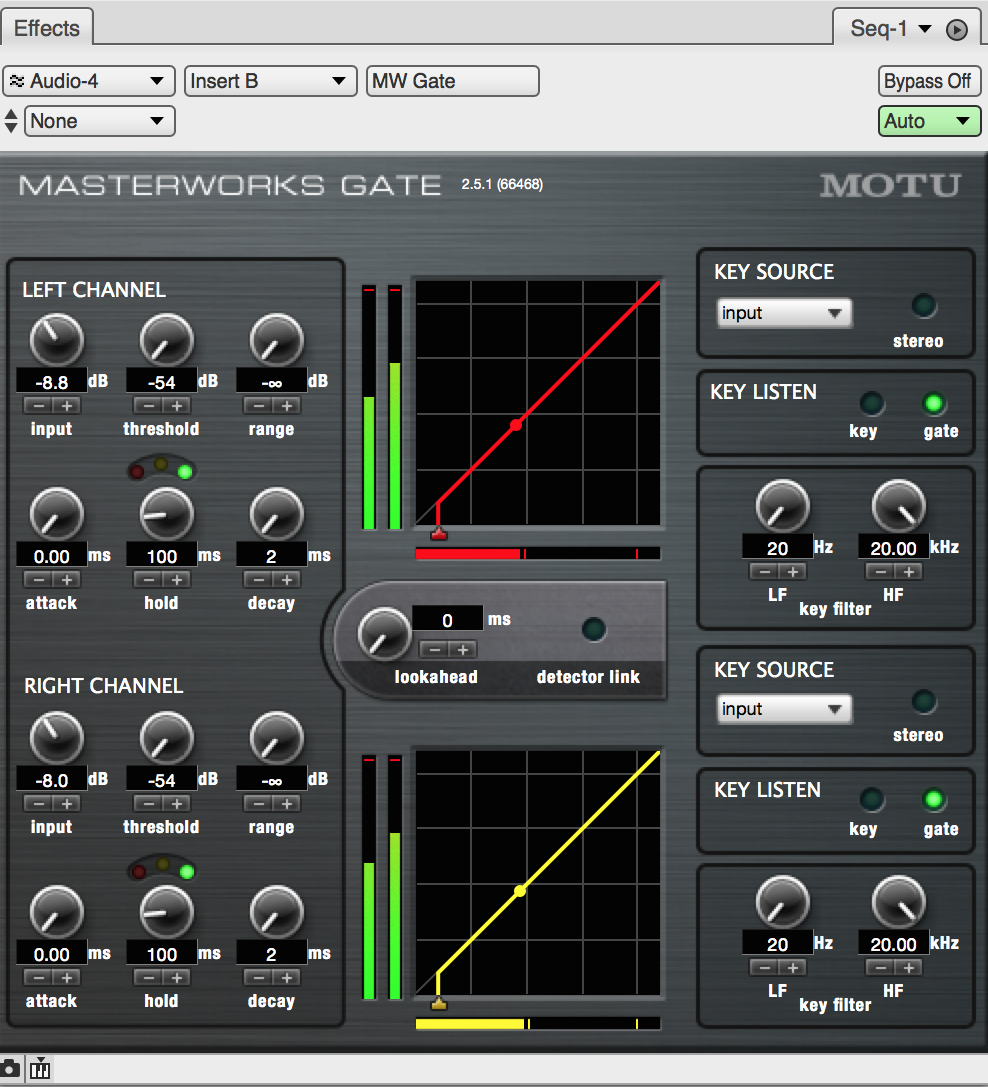Click the up-down preset stepper arrows beside None
The height and width of the screenshot is (1087, 988).
(10, 121)
